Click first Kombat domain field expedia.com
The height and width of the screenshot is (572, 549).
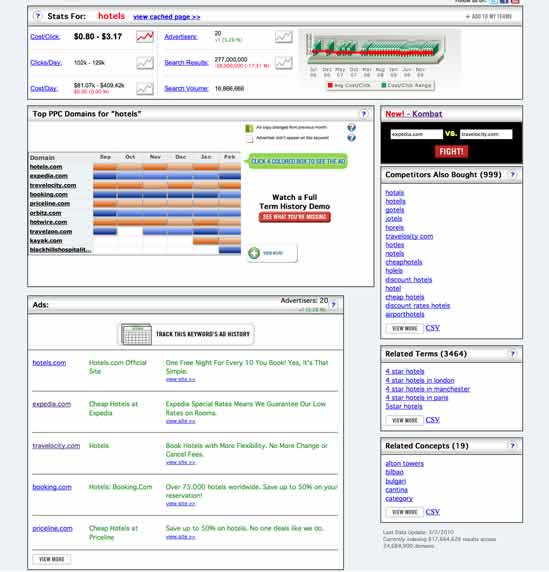point(416,134)
